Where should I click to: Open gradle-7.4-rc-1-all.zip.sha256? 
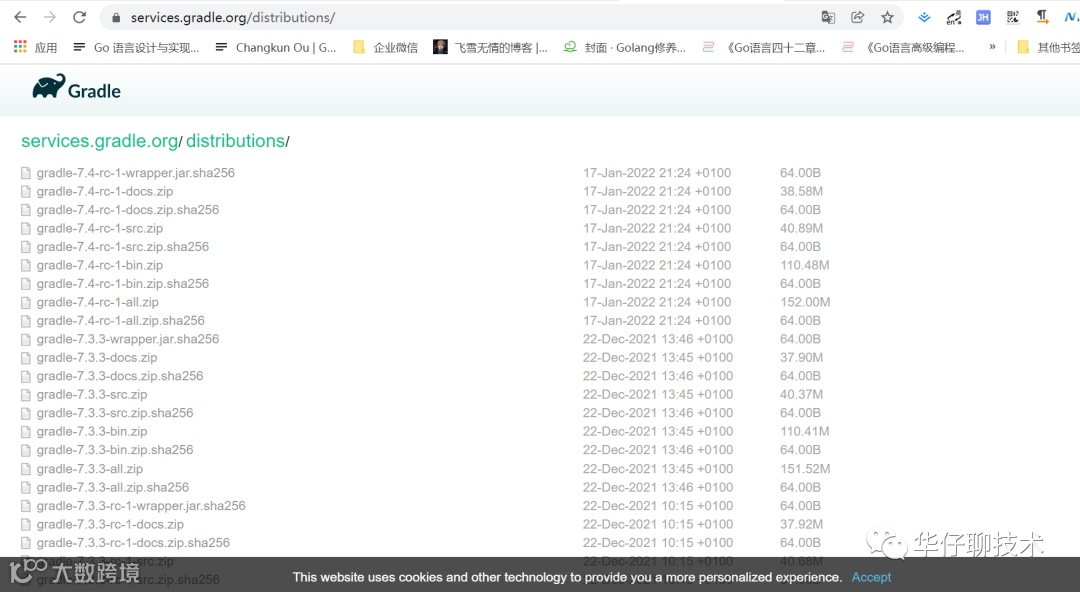121,320
